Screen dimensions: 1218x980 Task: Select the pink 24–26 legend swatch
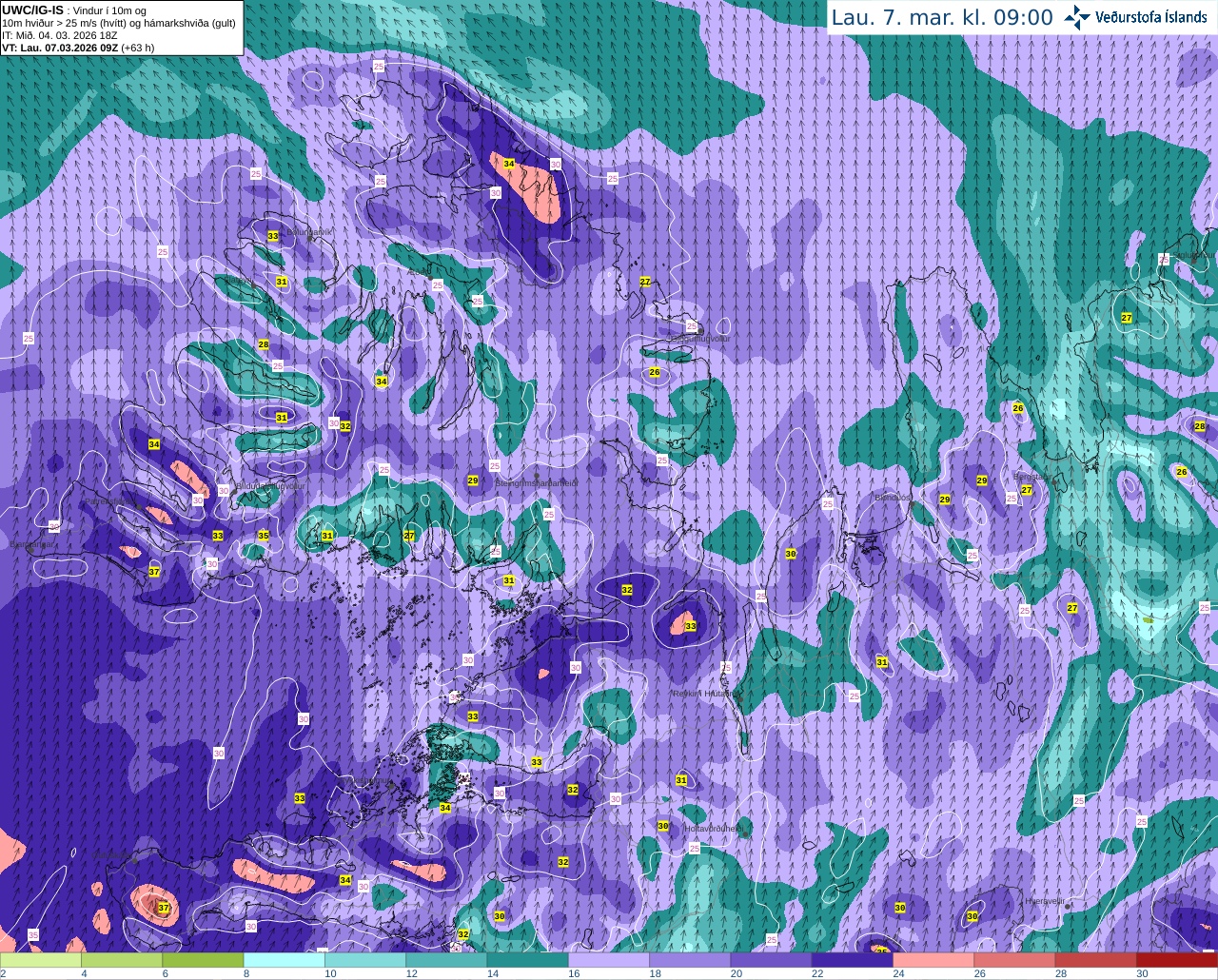pos(933,960)
